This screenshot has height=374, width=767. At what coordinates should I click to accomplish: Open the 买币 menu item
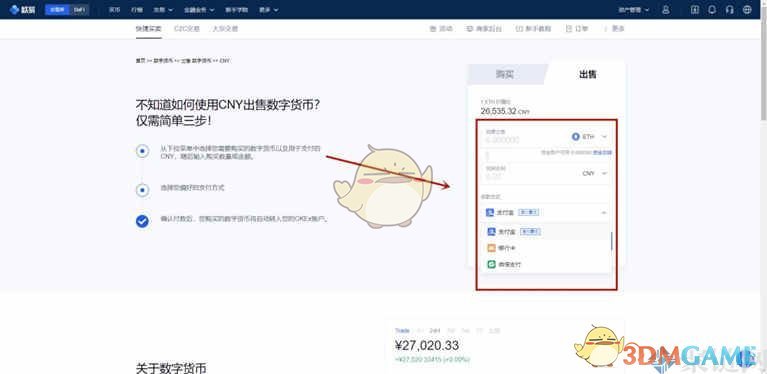pos(114,9)
